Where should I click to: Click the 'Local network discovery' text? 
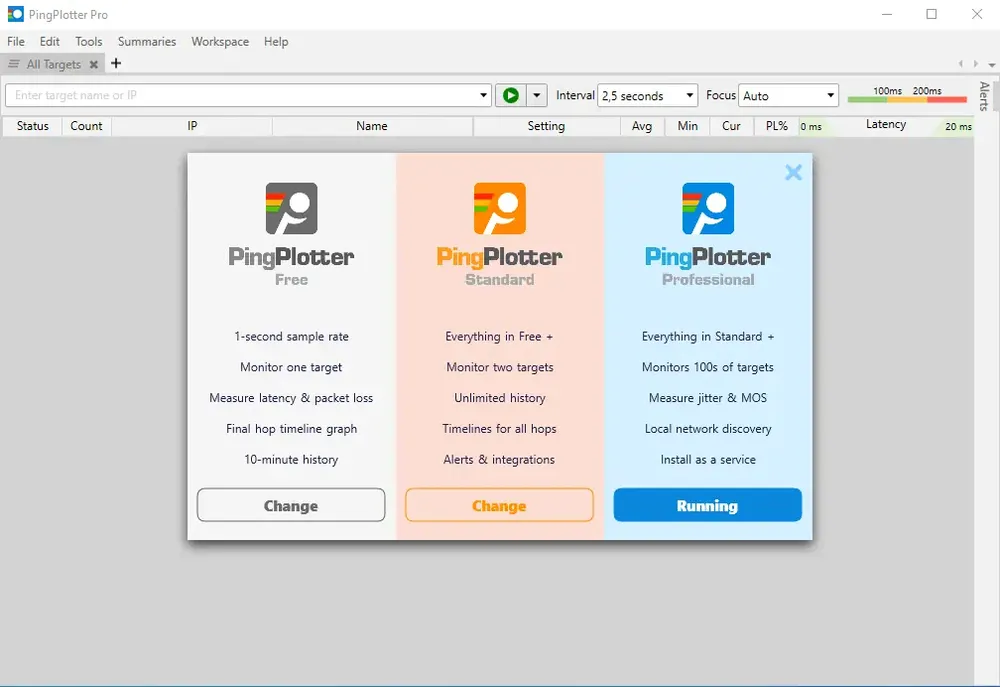(x=708, y=429)
